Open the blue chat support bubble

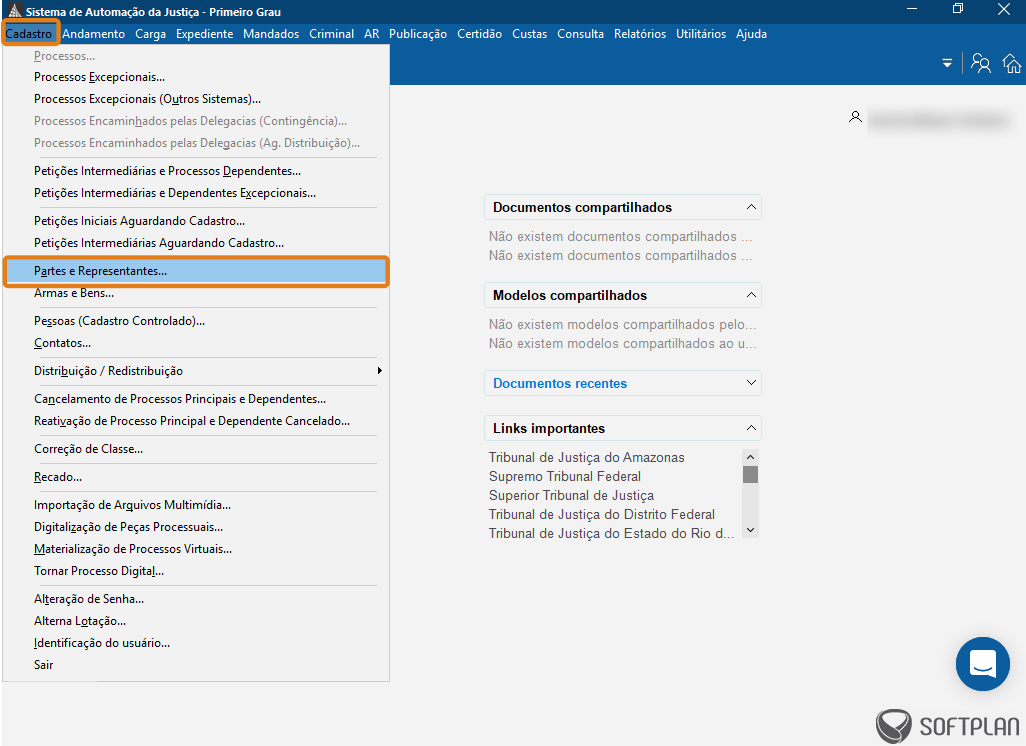(982, 664)
